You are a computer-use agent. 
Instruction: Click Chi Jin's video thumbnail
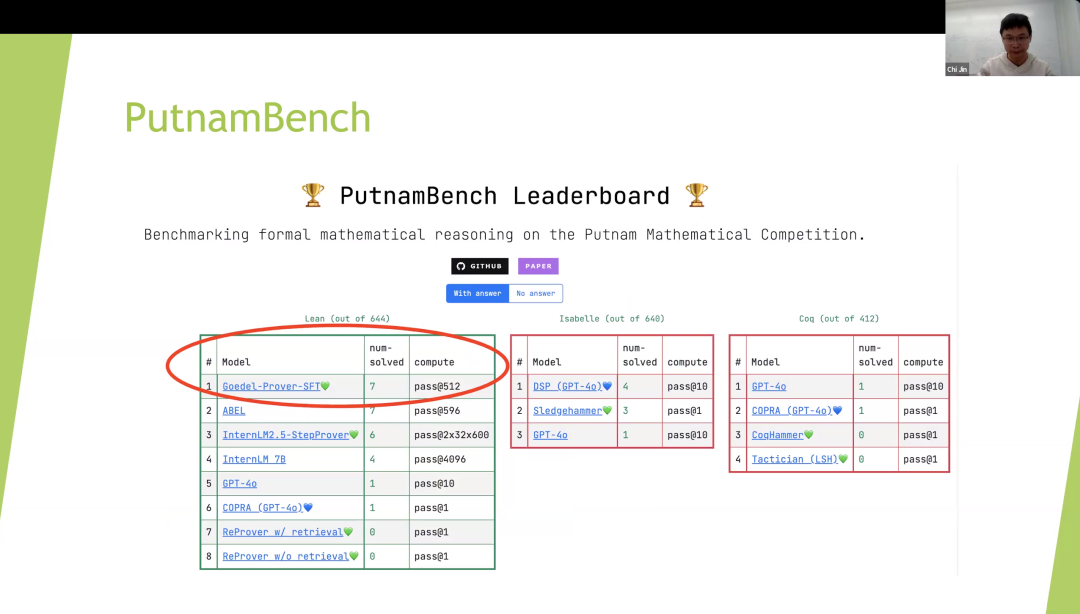[x=1012, y=38]
